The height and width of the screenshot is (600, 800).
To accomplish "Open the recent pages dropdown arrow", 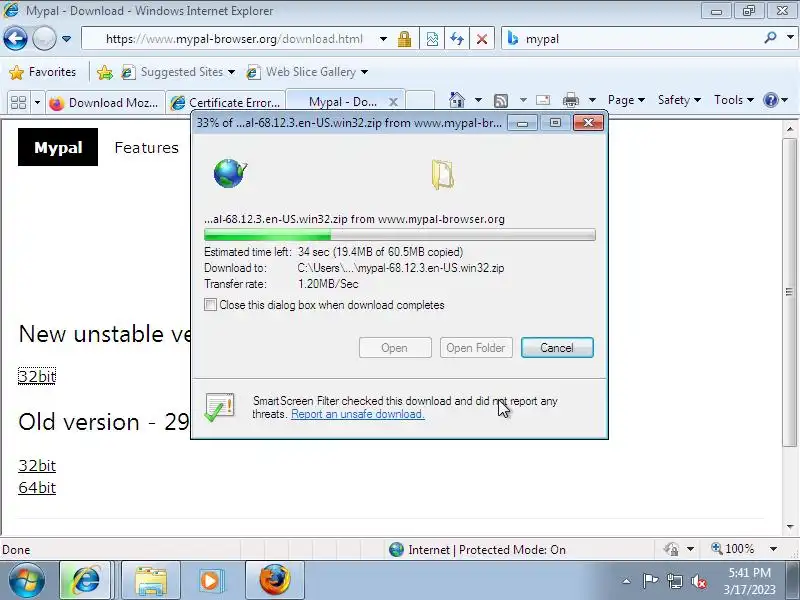I will point(66,39).
